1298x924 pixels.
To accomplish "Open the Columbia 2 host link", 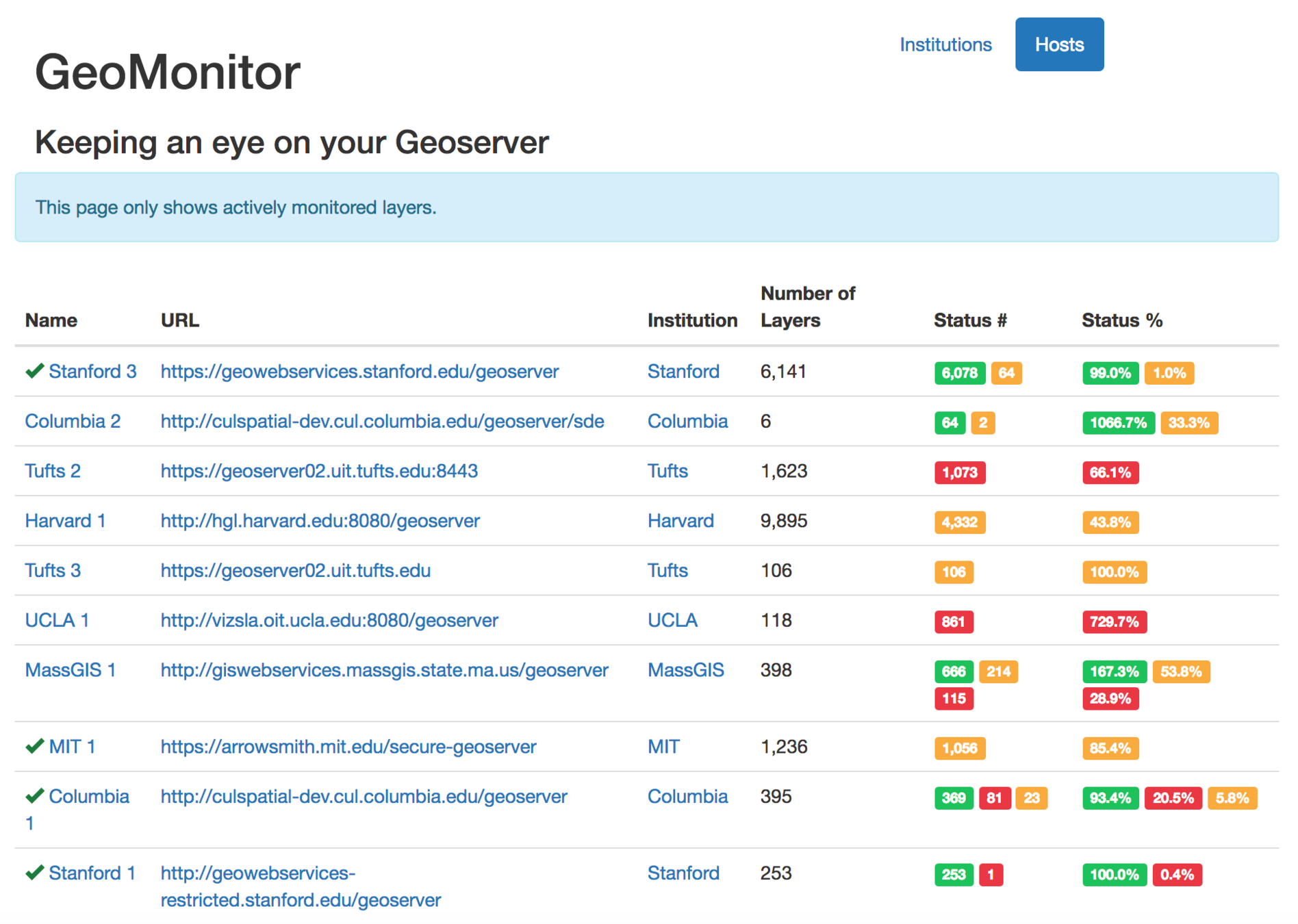I will click(73, 422).
